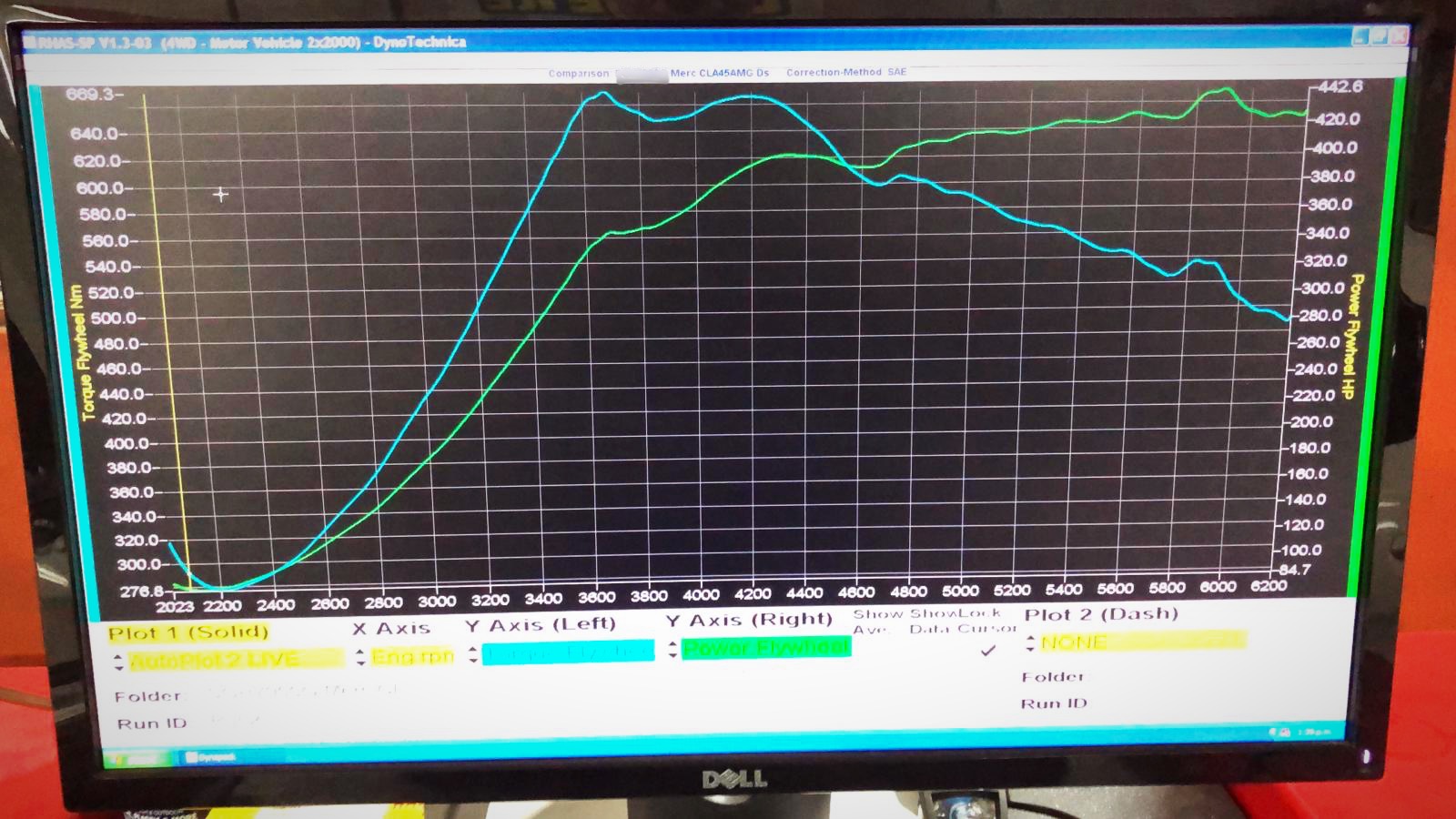This screenshot has width=1456, height=819.
Task: Maximize the DynoTechnica window
Action: pos(1380,36)
